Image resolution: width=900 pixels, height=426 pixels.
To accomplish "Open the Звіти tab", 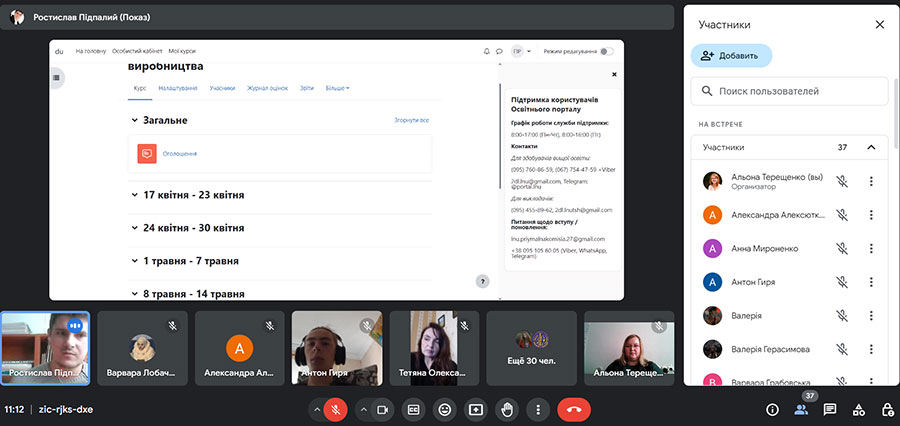I will tap(307, 88).
